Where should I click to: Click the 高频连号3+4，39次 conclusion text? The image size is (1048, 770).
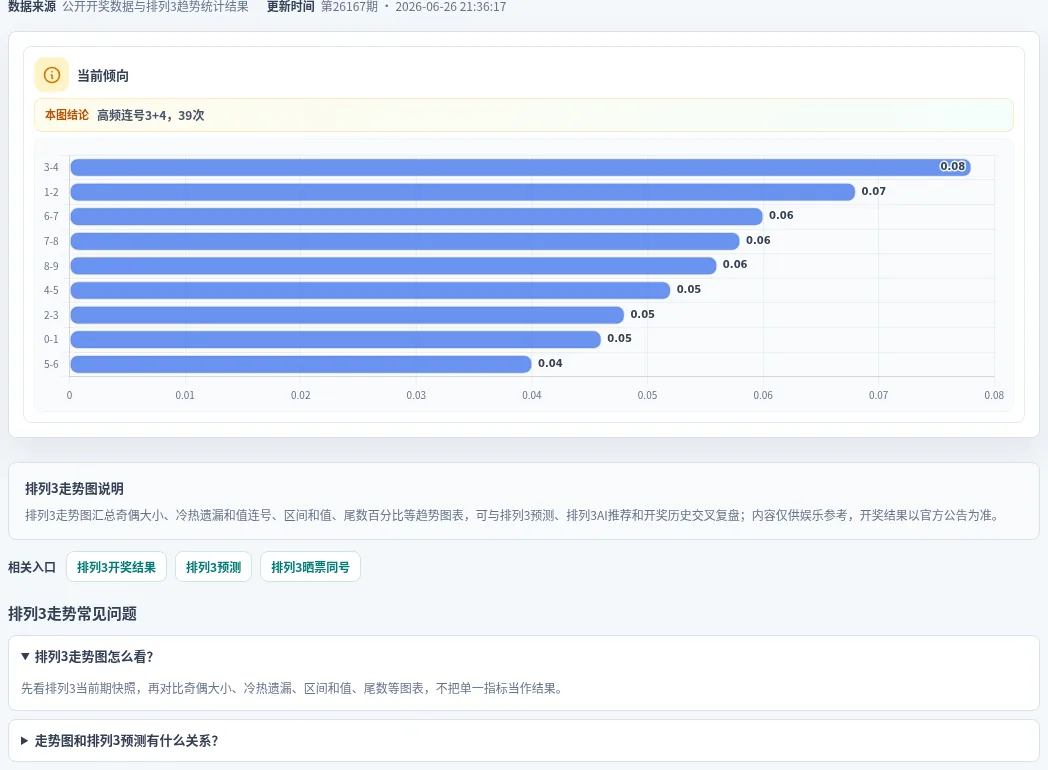coord(150,115)
